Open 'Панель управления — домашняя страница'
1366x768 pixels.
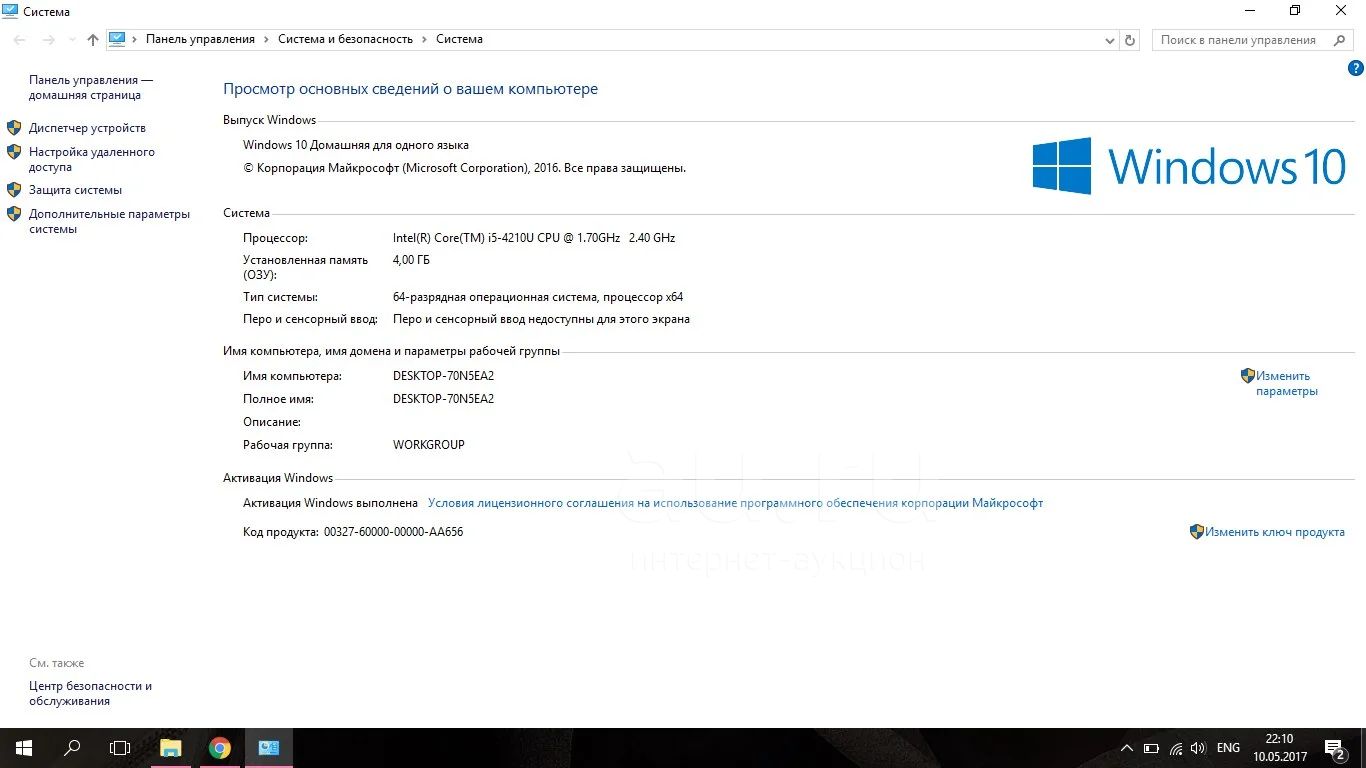click(x=91, y=87)
